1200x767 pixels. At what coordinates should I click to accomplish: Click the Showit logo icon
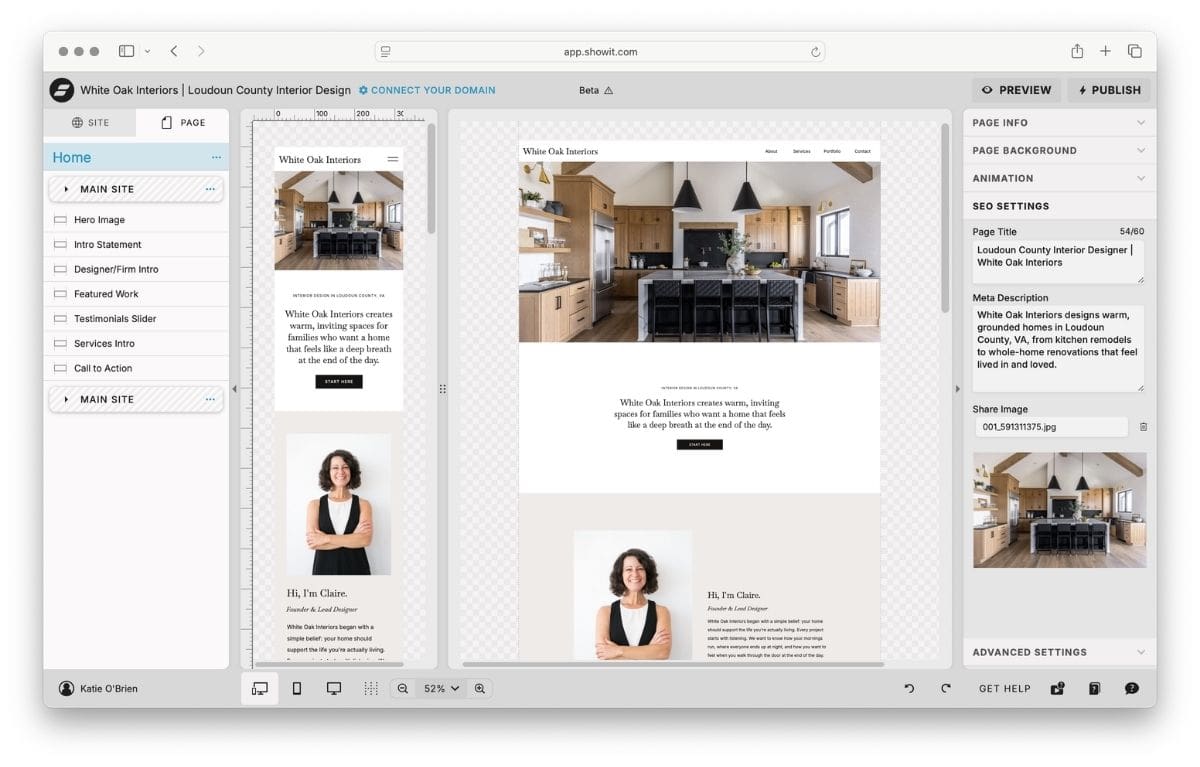coord(62,90)
